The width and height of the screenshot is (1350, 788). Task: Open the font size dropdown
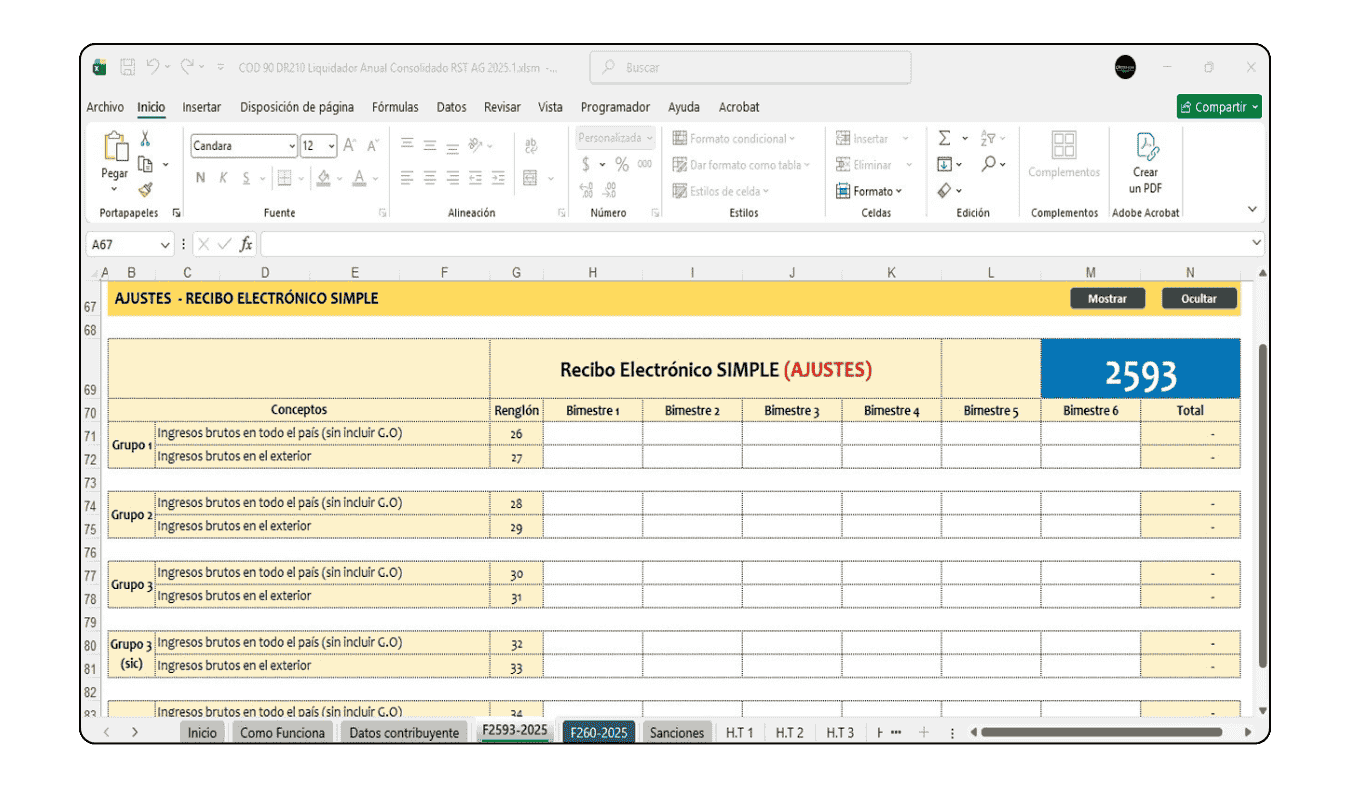coord(332,146)
